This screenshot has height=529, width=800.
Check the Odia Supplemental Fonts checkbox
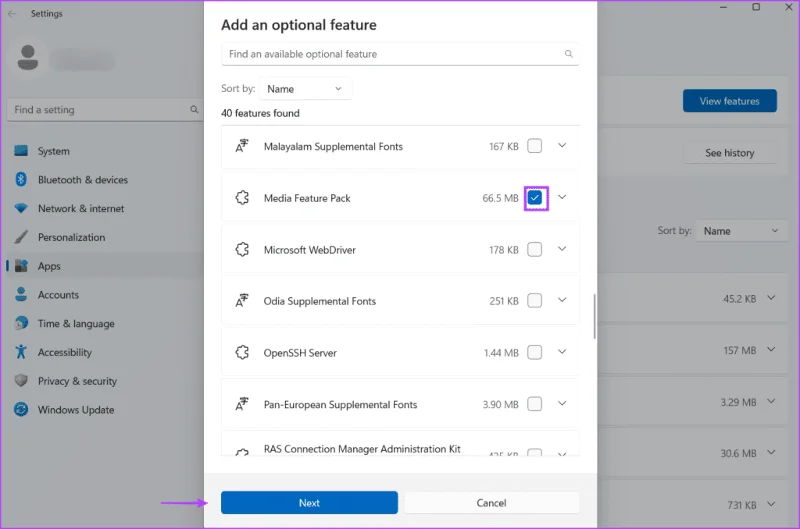[534, 300]
